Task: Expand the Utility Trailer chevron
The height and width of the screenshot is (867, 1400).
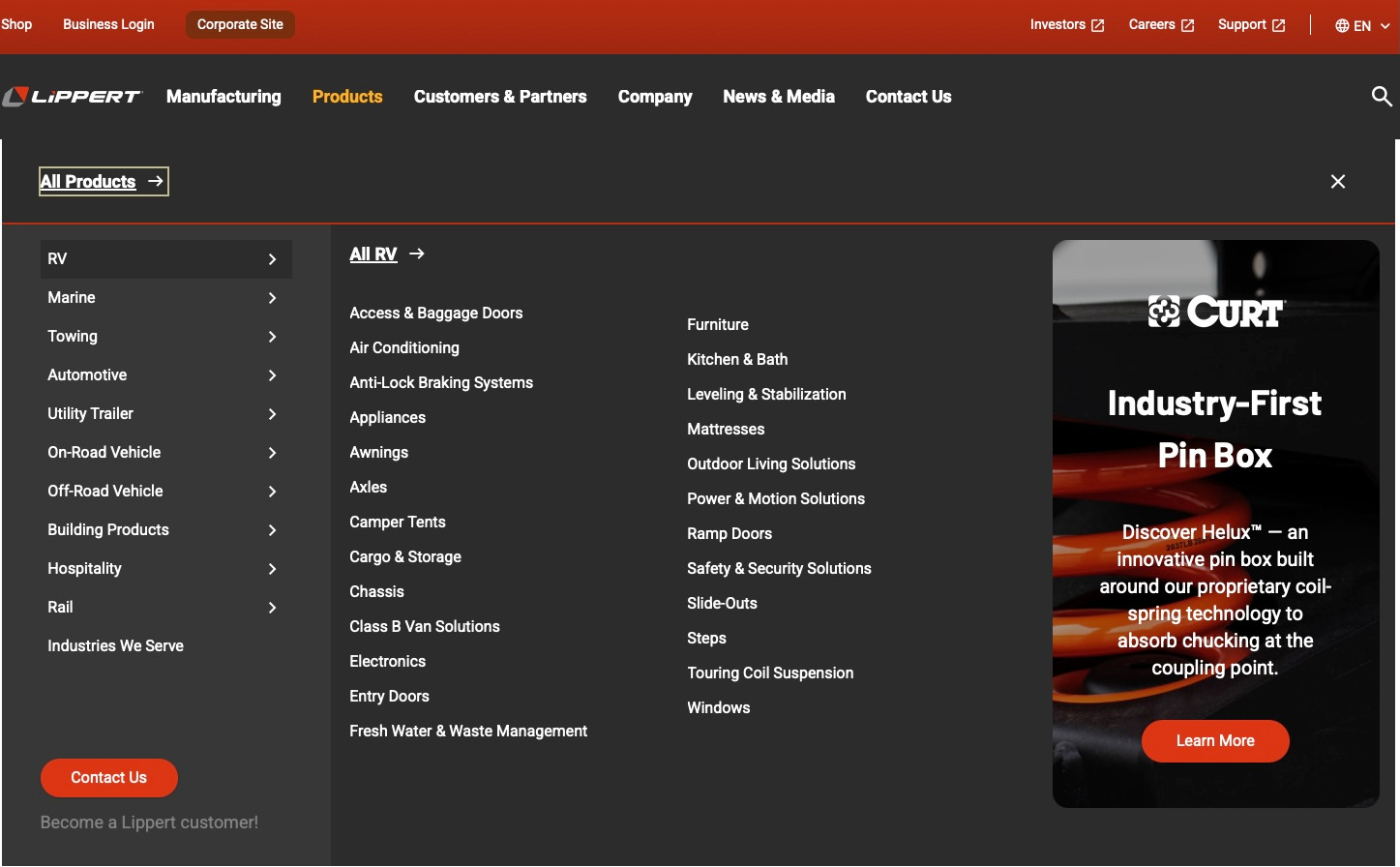Action: click(272, 414)
